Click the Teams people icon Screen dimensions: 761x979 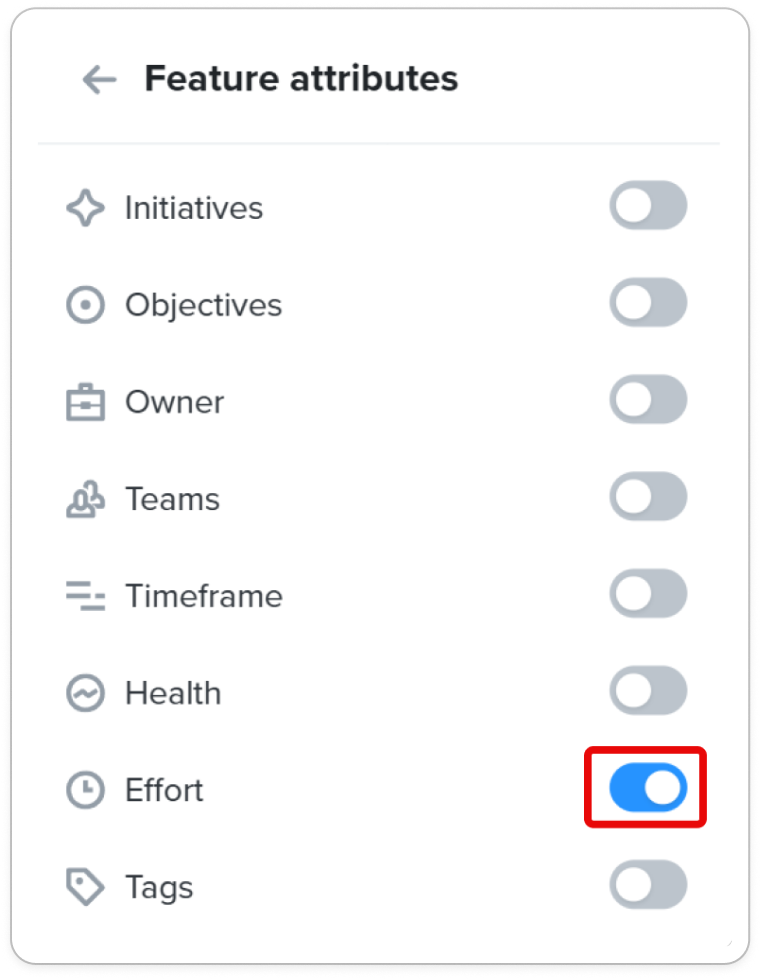(86, 499)
